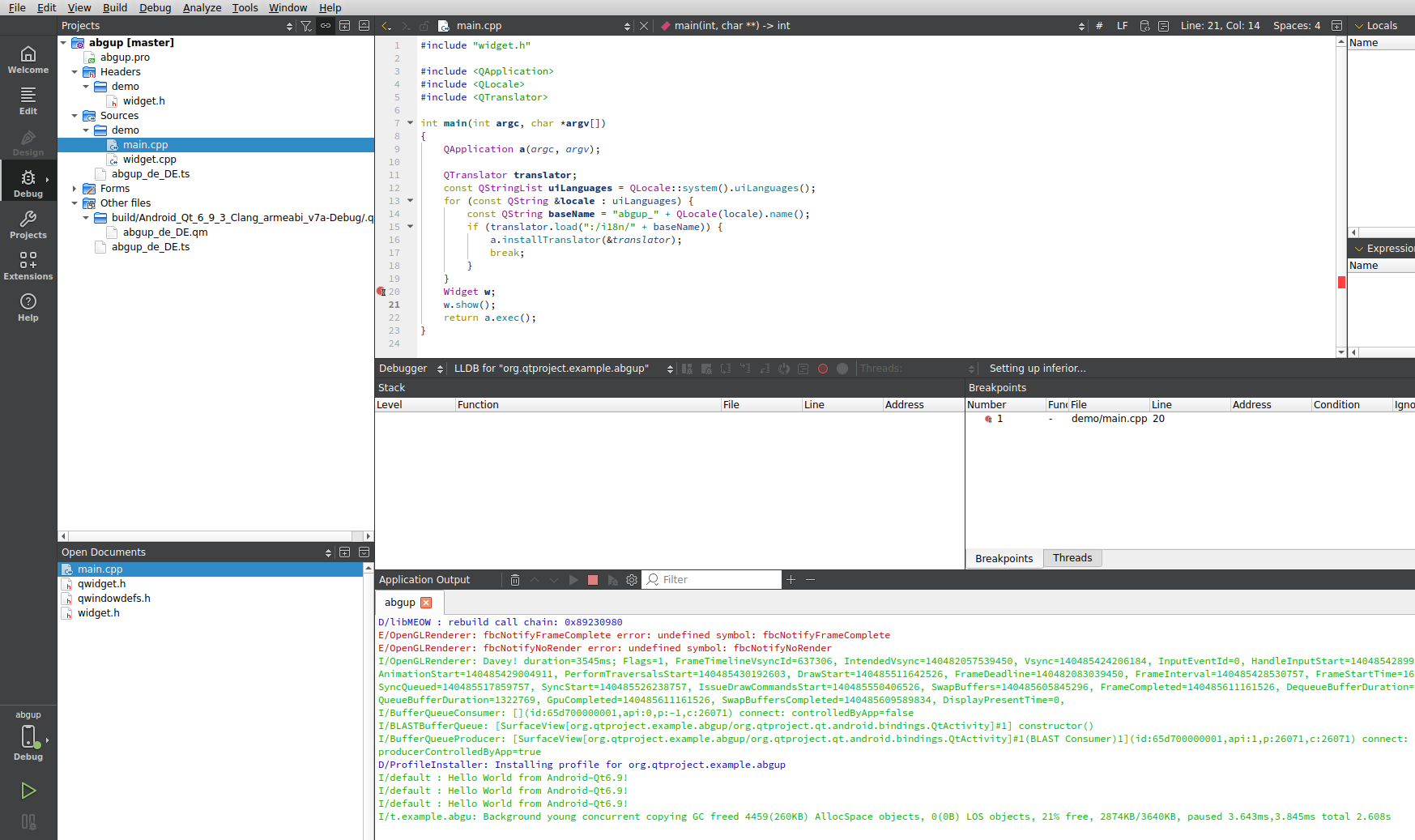Expand the Forms folder
Viewport: 1415px width, 840px height.
(x=75, y=189)
